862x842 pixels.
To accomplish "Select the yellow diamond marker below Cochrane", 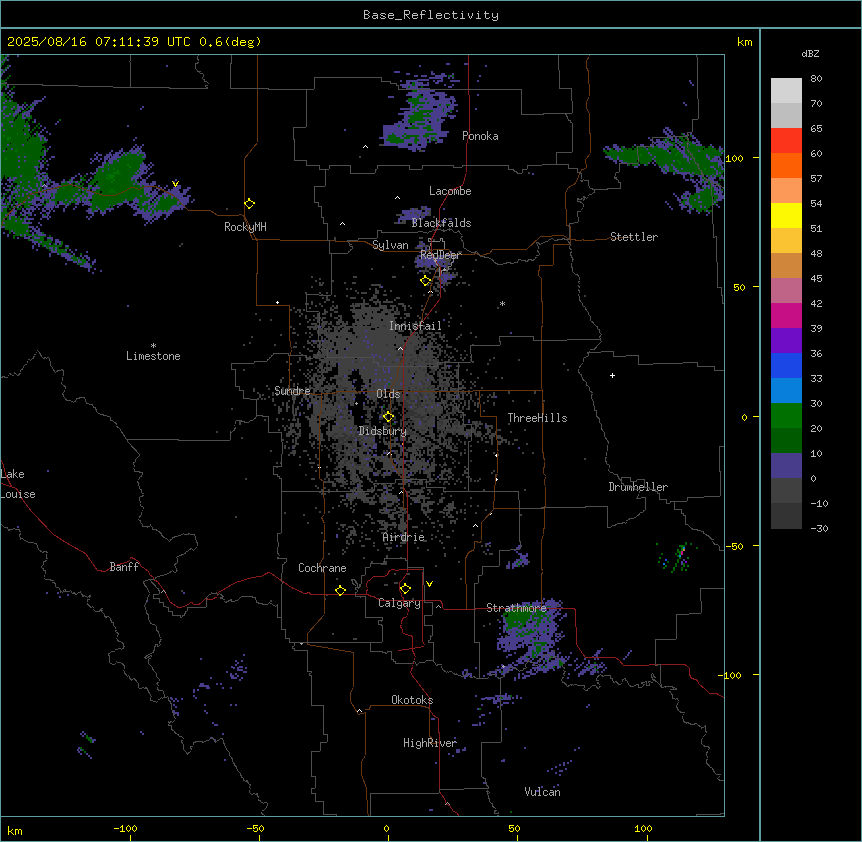I will click(x=340, y=590).
